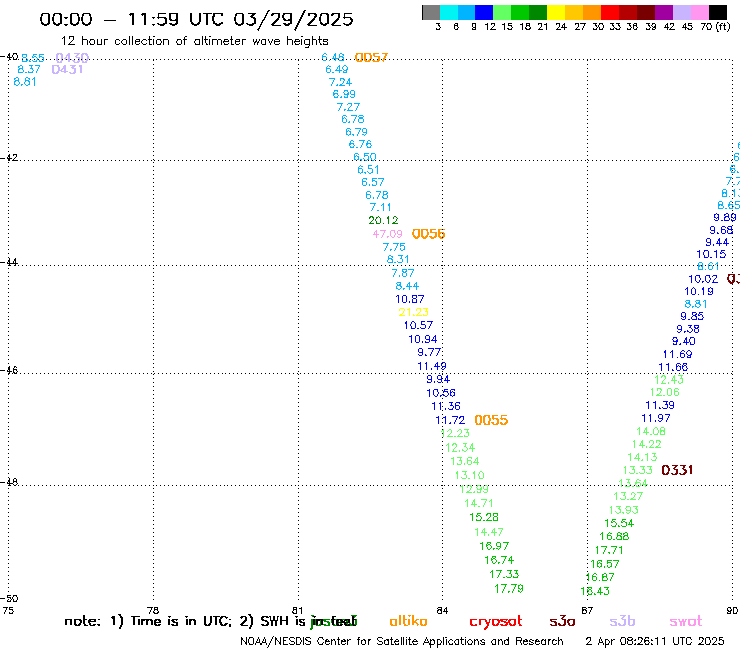Click the blue wave height value 9.89
The image size is (740, 650).
click(725, 218)
